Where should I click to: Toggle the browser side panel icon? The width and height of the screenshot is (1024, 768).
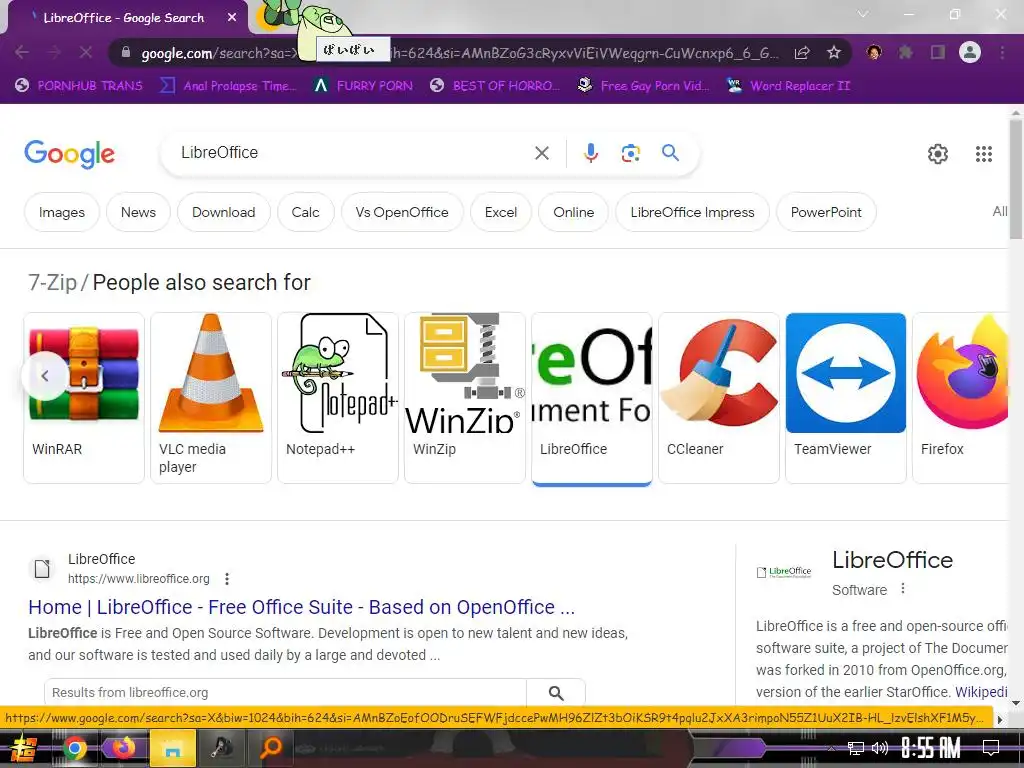[x=938, y=52]
